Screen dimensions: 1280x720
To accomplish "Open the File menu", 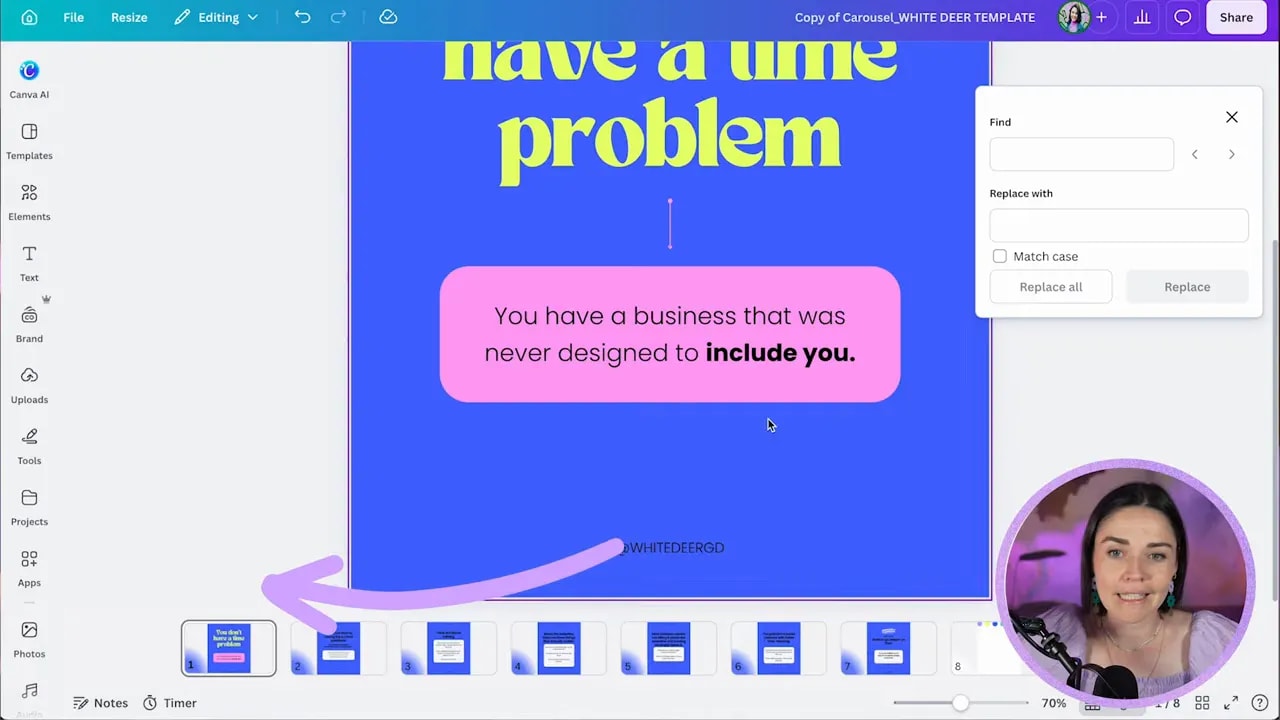I will click(x=74, y=17).
